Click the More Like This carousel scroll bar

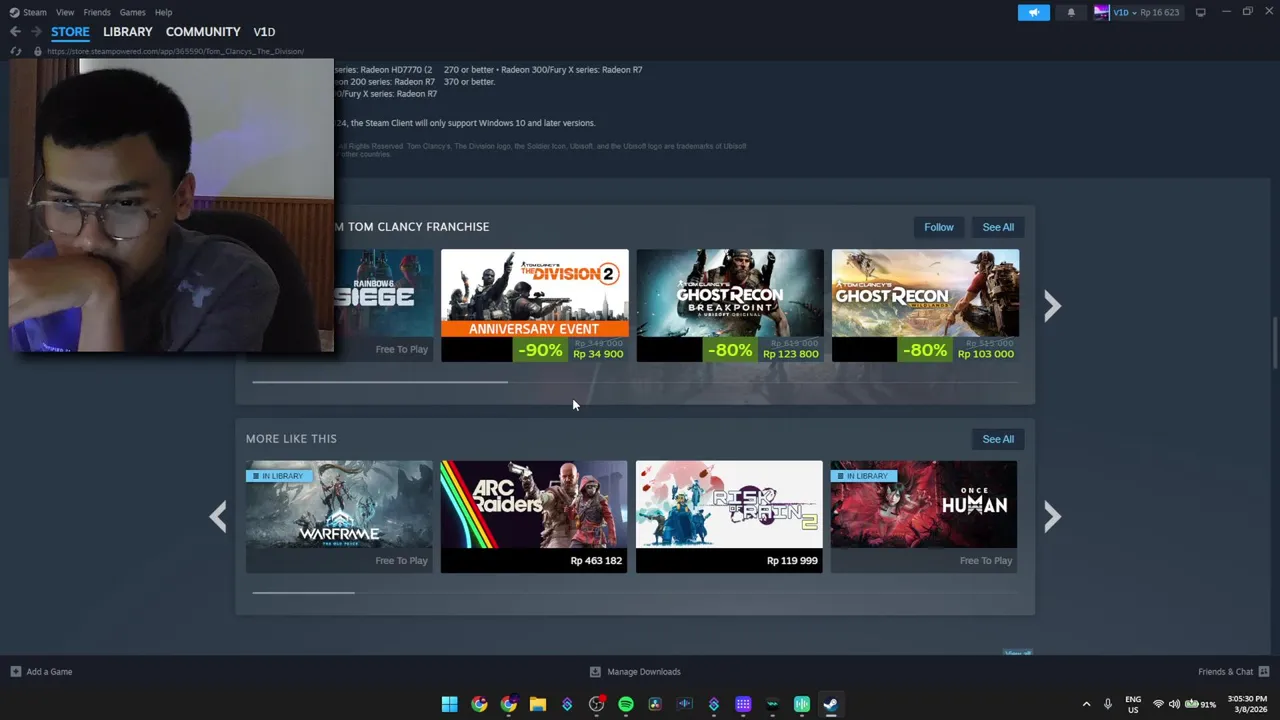(303, 593)
